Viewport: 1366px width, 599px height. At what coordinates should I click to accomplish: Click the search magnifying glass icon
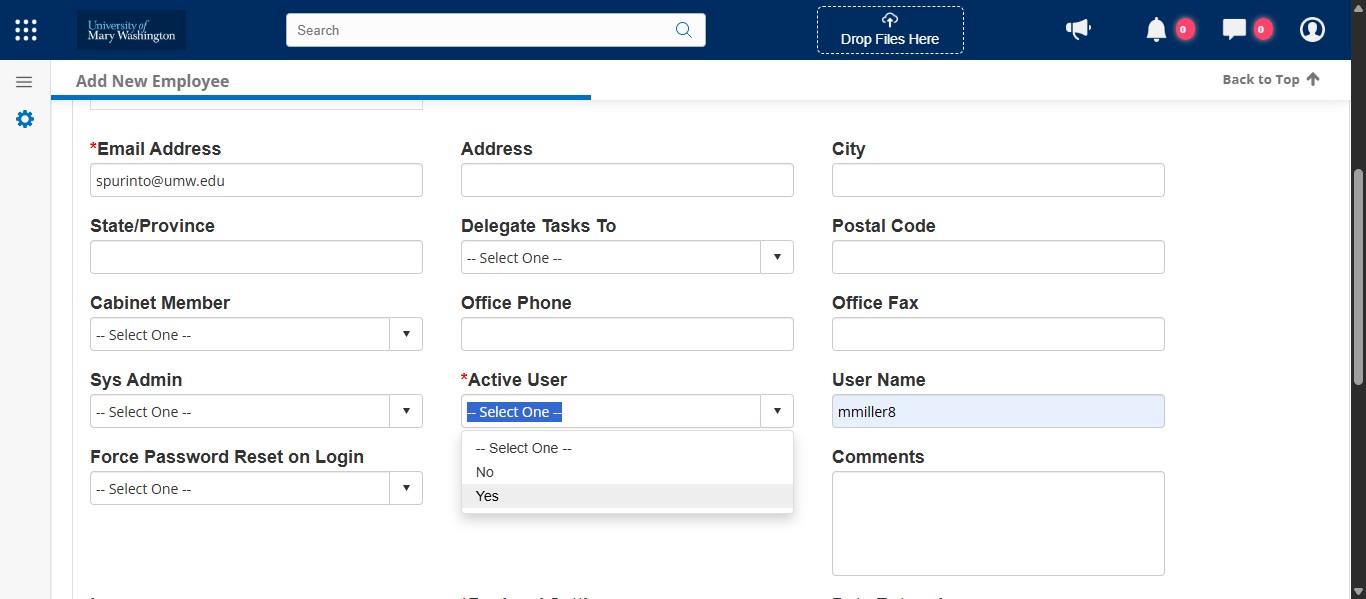click(684, 30)
